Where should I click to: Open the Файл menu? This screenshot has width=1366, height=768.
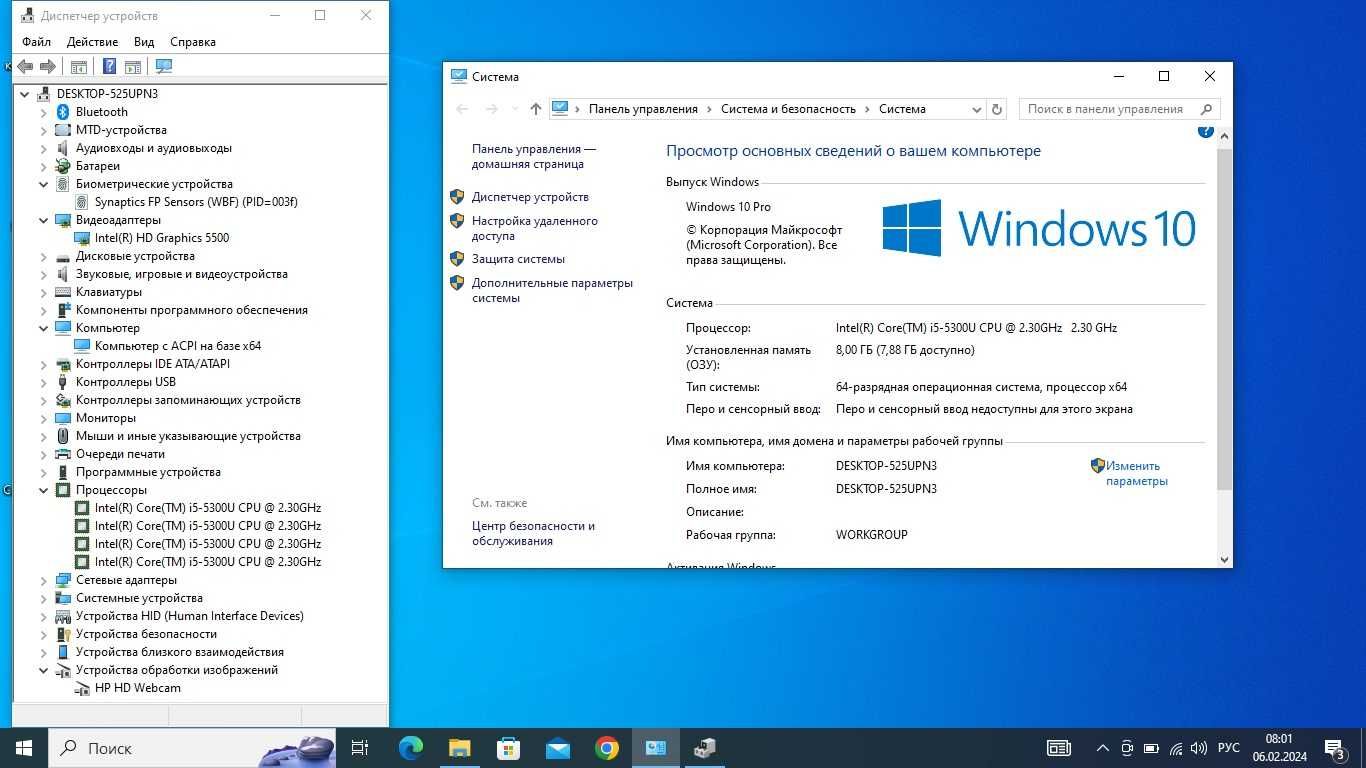pos(36,42)
